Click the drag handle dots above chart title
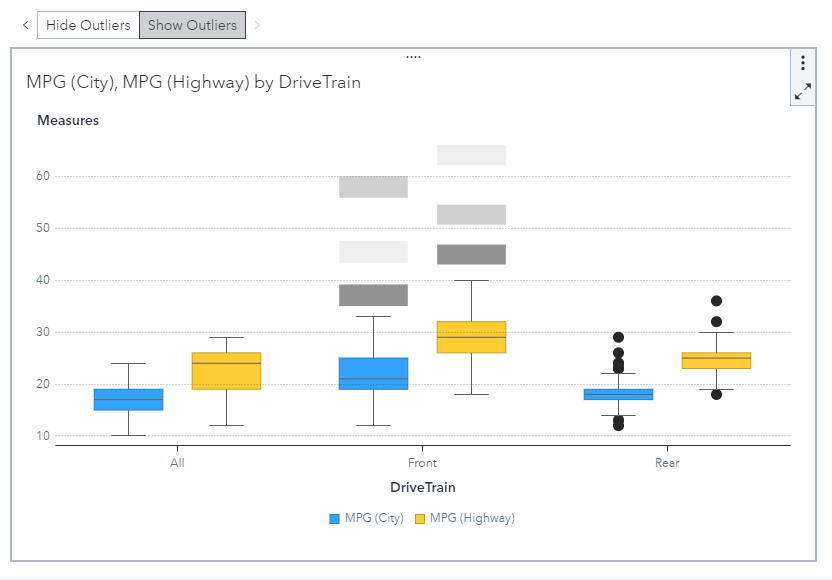832x580 pixels. point(413,57)
